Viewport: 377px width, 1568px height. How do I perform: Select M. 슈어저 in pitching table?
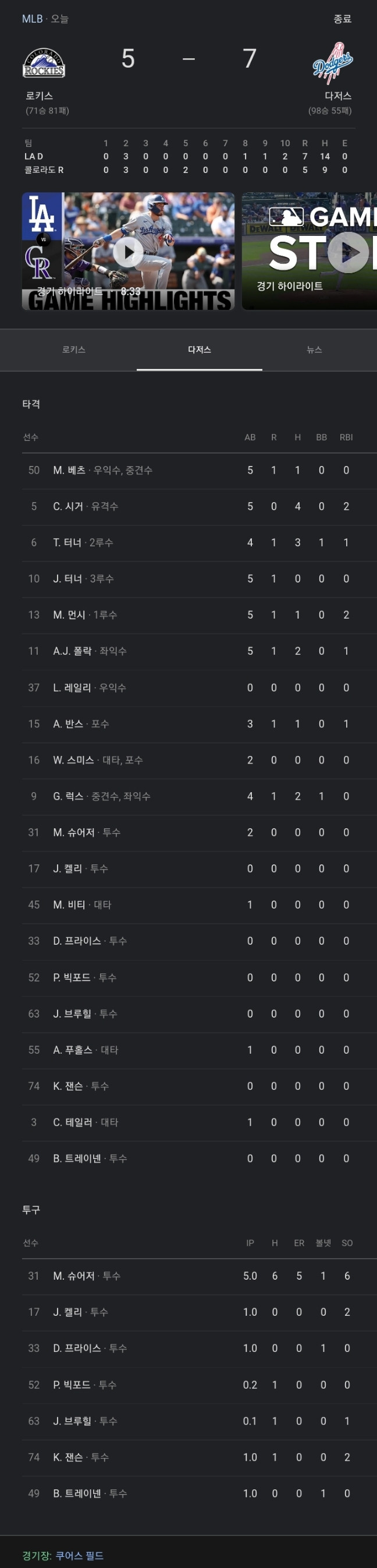[x=188, y=1275]
